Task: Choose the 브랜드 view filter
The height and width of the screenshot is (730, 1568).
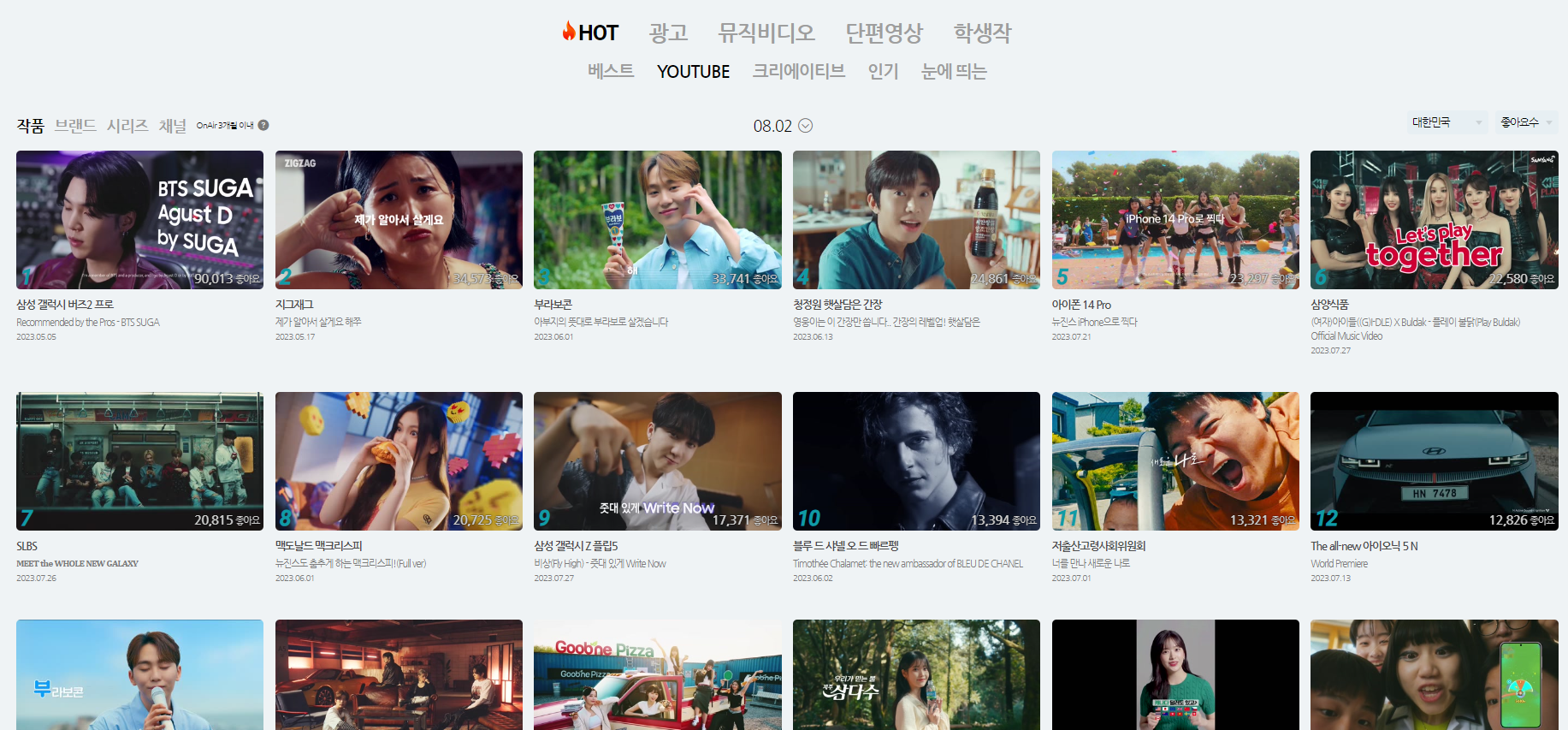Action: pos(75,126)
